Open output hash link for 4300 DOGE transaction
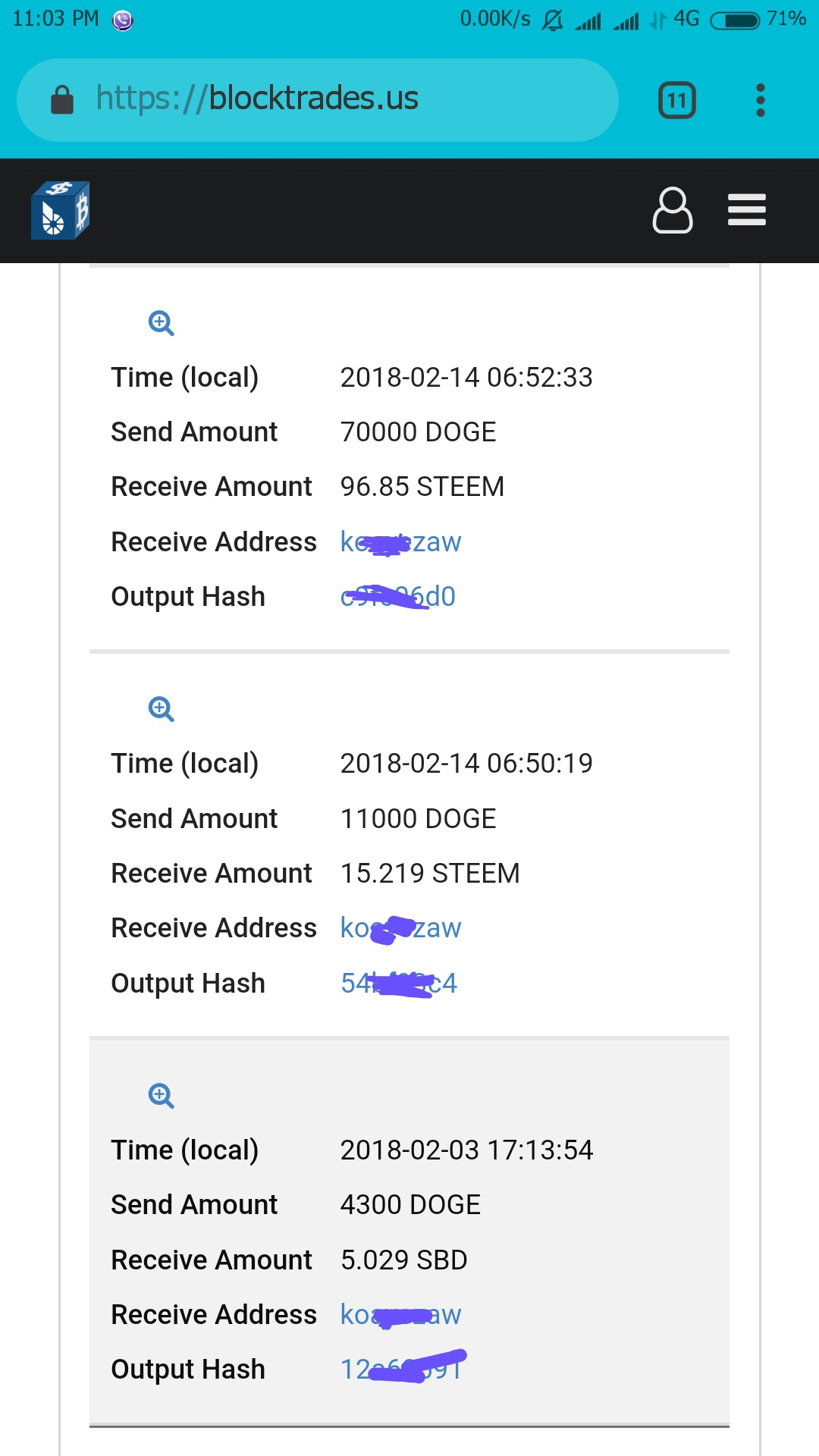The image size is (819, 1456). (x=402, y=1370)
